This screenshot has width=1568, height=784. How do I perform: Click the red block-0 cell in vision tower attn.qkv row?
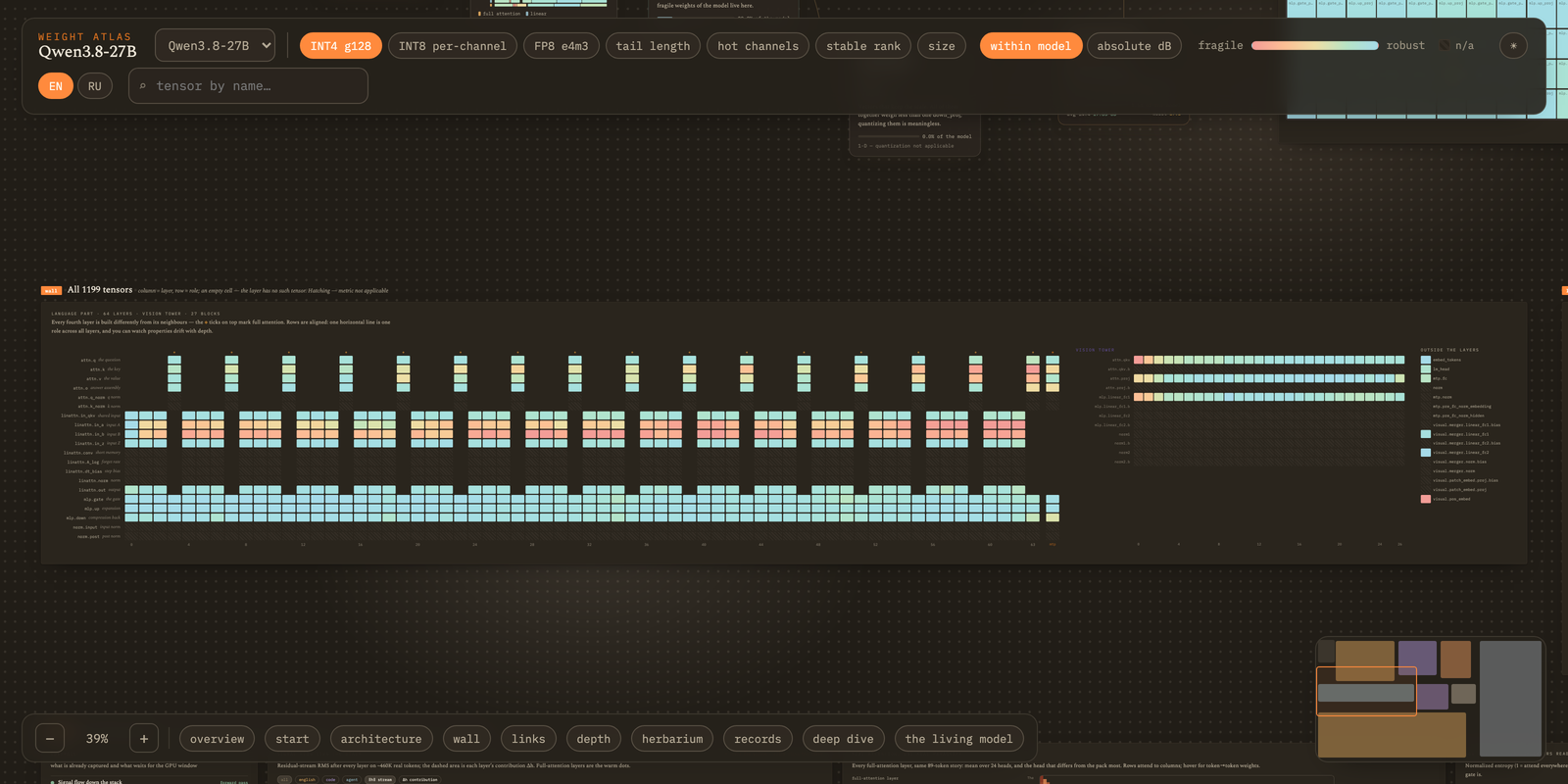[1139, 360]
